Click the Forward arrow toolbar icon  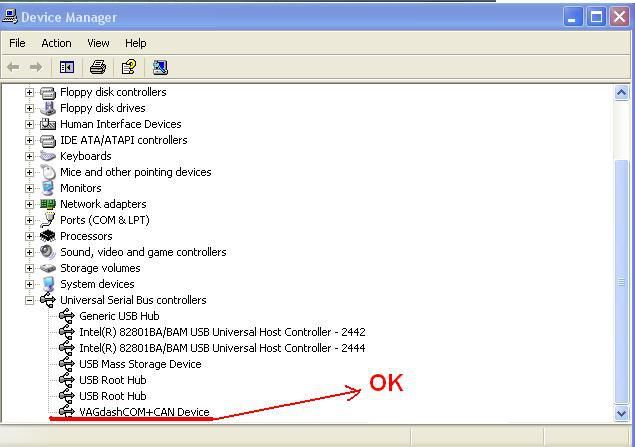pyautogui.click(x=36, y=67)
